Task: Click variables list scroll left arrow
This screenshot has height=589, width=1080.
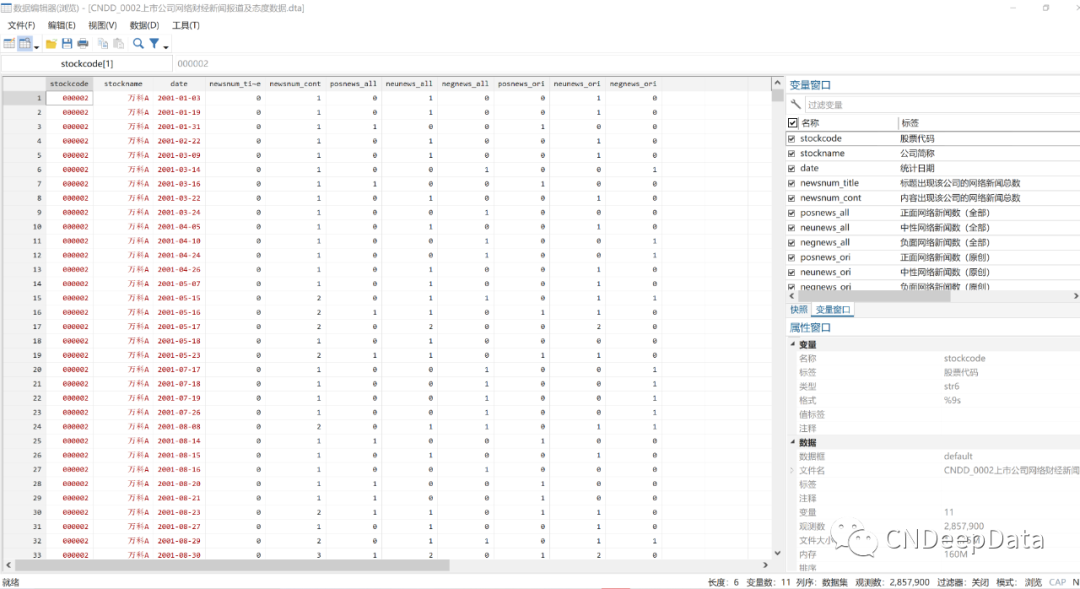Action: tap(791, 296)
